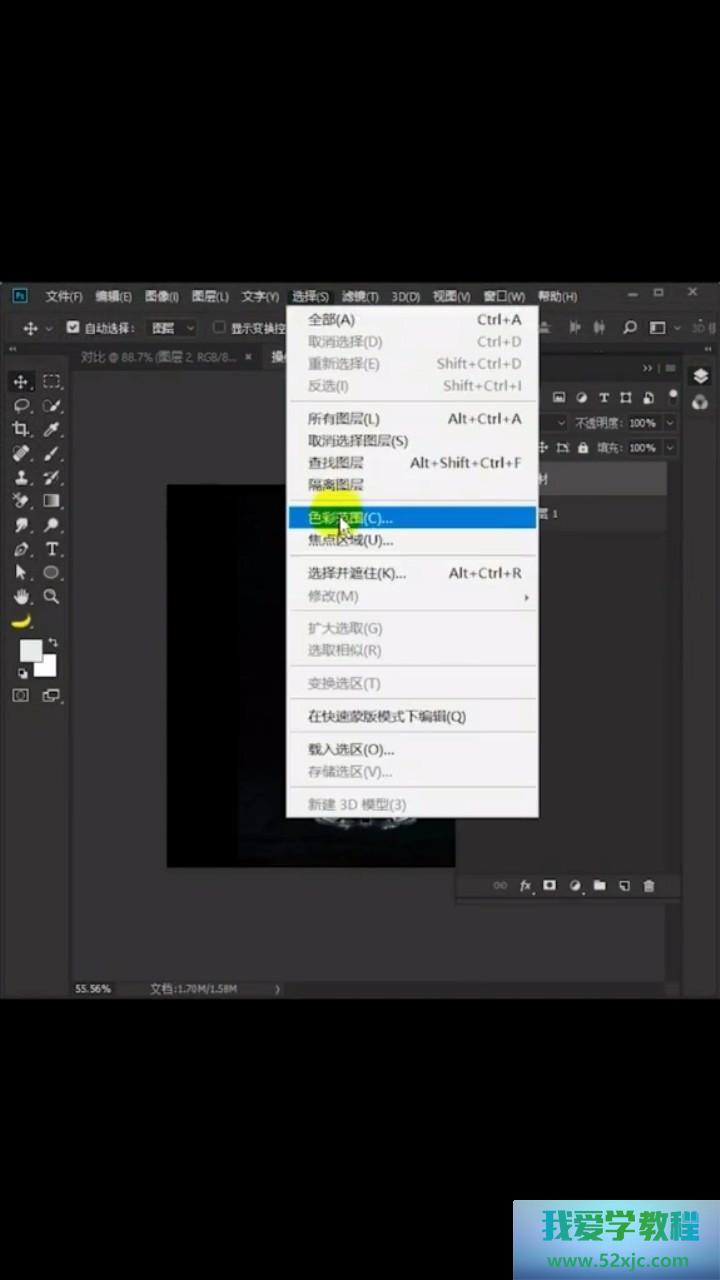Create a new layer with the page icon
This screenshot has width=720, height=1280.
[x=624, y=886]
